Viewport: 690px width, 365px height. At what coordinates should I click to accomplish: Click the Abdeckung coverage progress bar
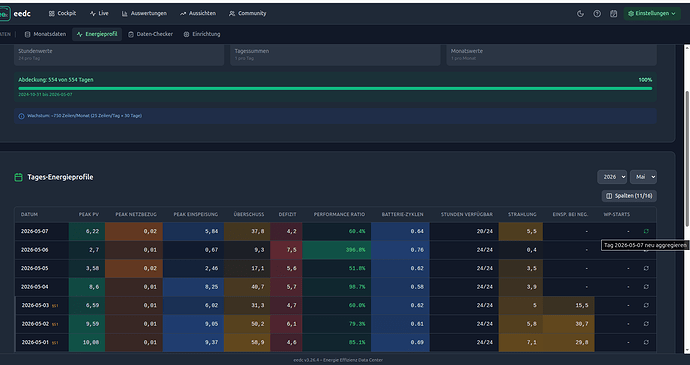[335, 88]
